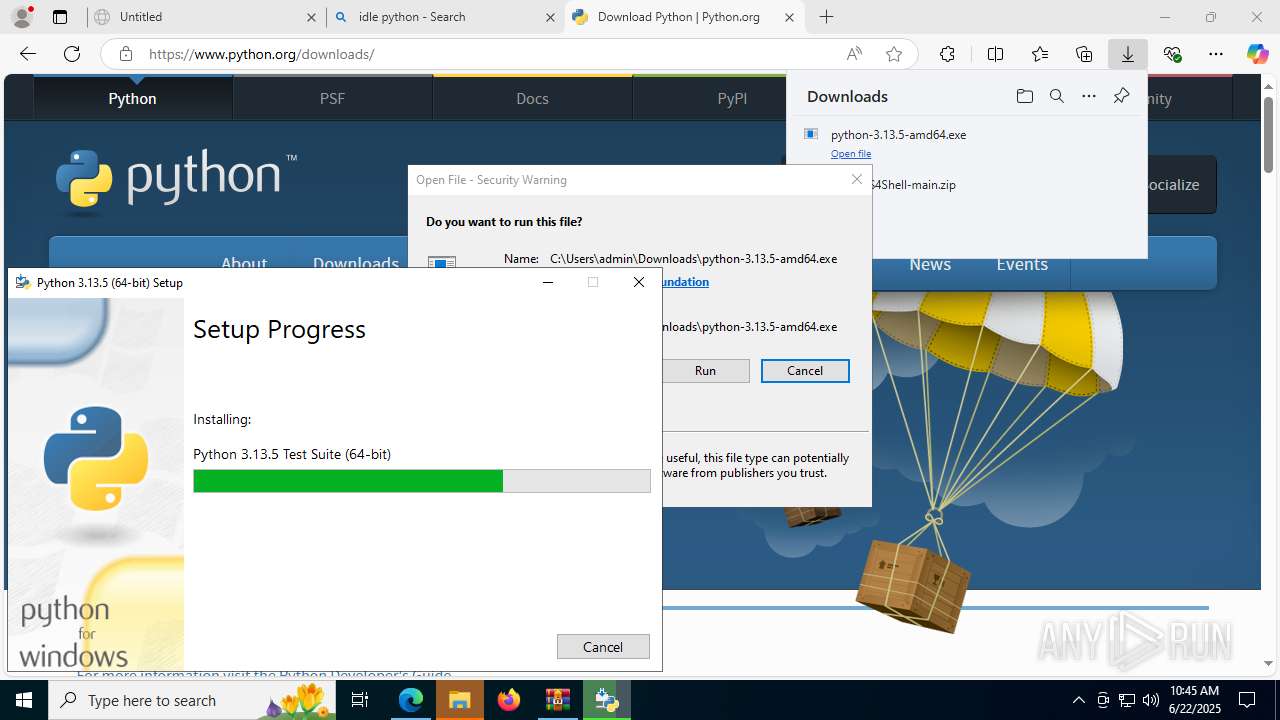Open Browser essentials heart icon
This screenshot has height=720, width=1280.
coord(1173,54)
